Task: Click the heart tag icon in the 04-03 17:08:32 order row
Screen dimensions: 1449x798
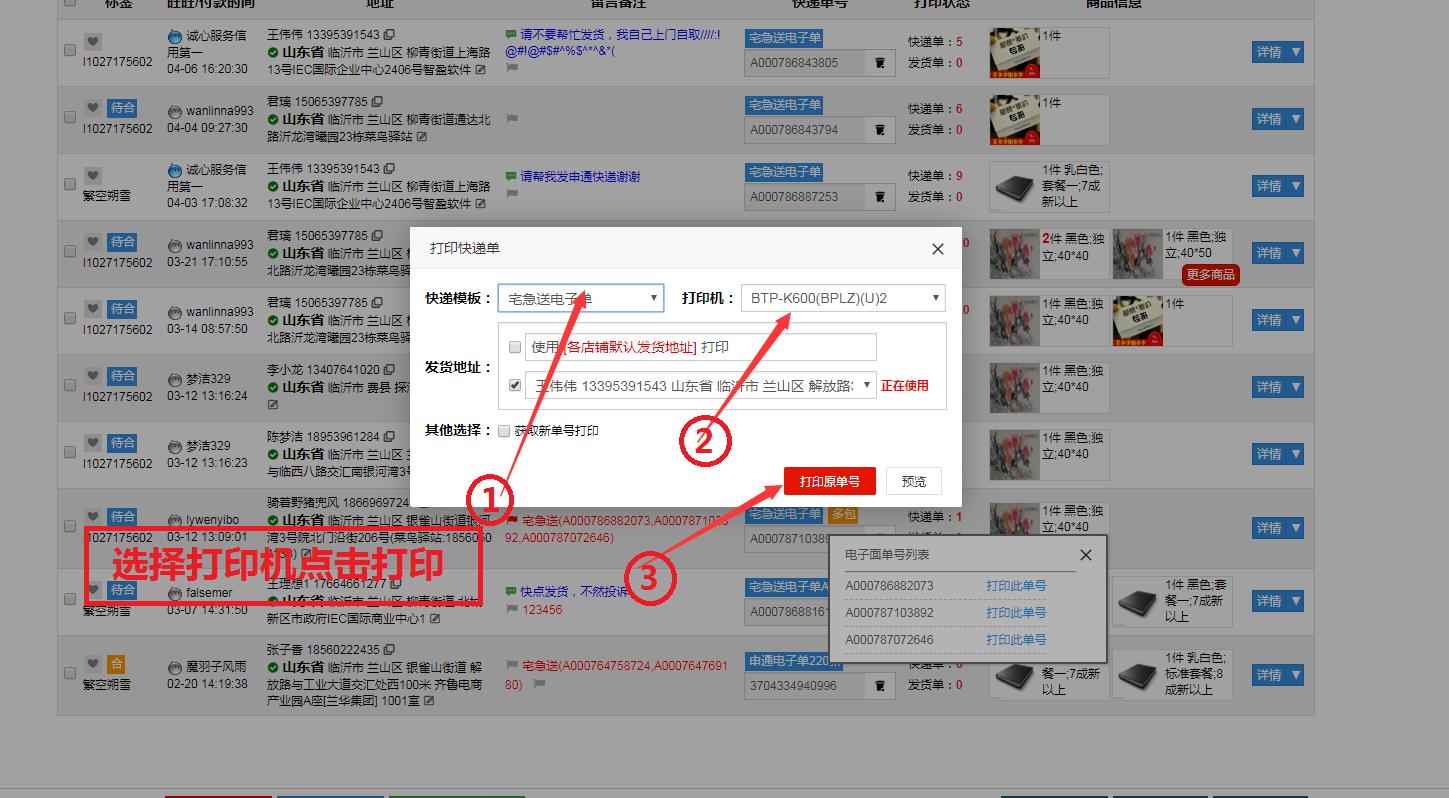Action: pyautogui.click(x=92, y=175)
